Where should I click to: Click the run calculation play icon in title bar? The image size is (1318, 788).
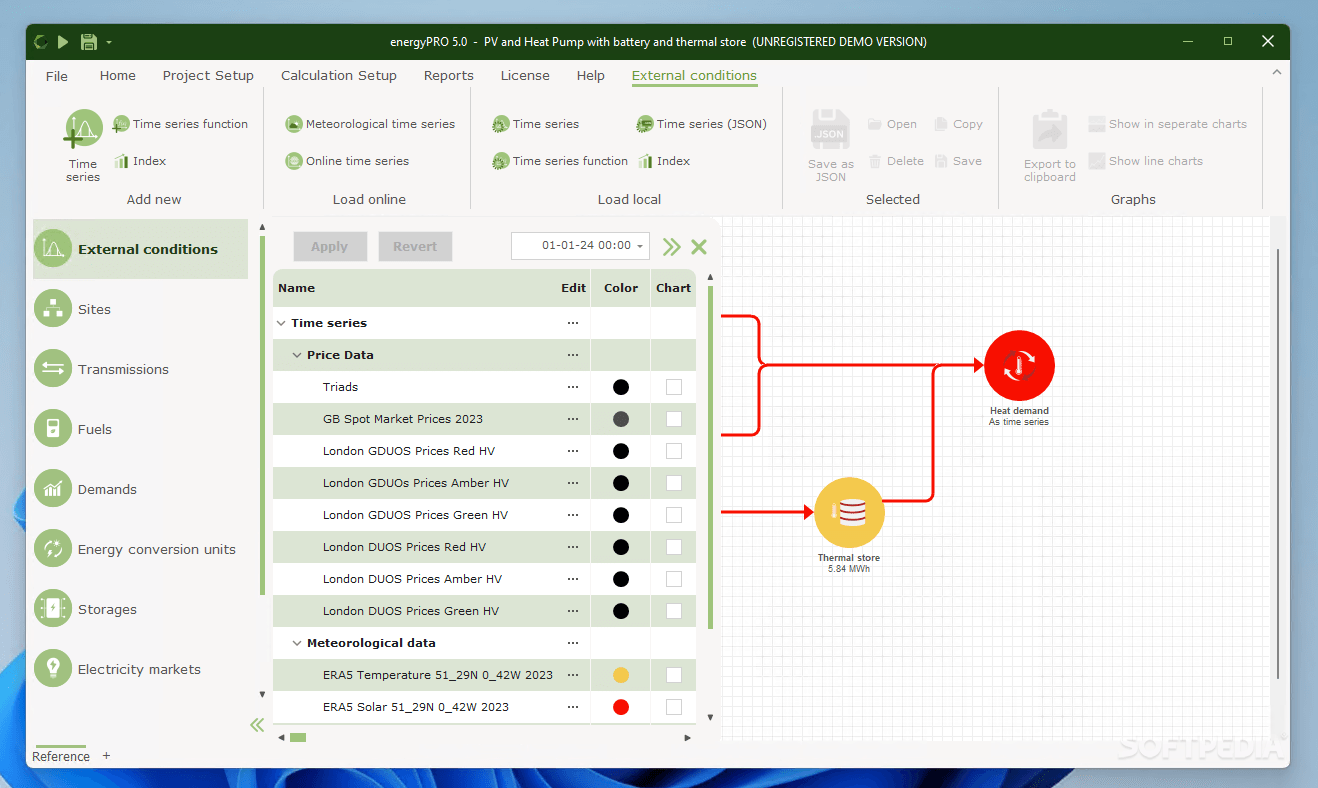pos(63,42)
